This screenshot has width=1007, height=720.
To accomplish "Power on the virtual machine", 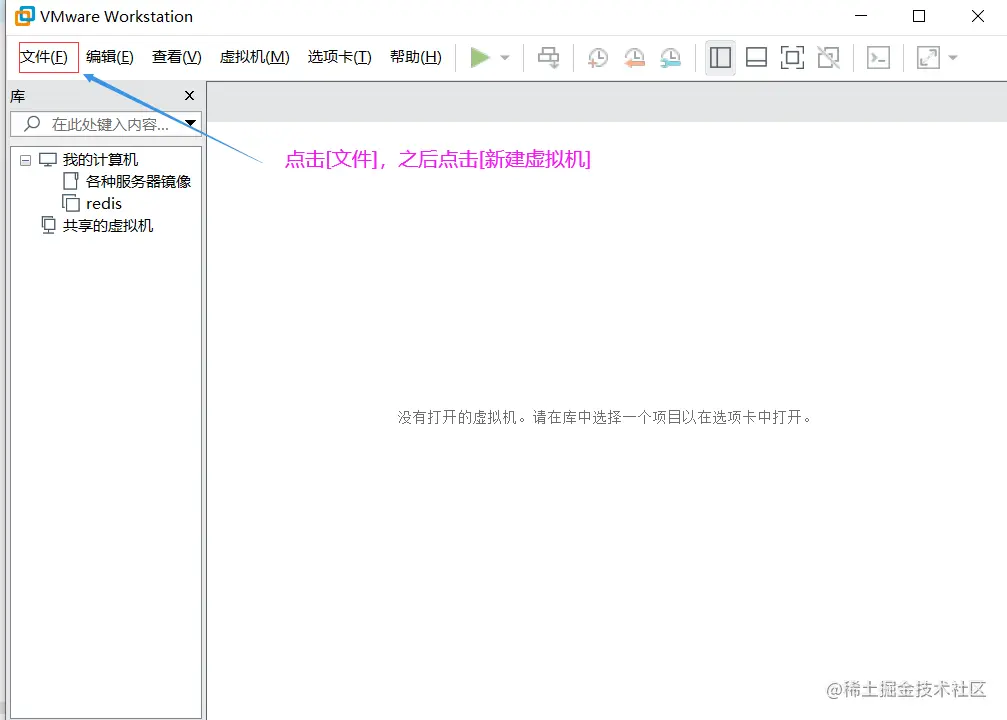I will tap(480, 57).
